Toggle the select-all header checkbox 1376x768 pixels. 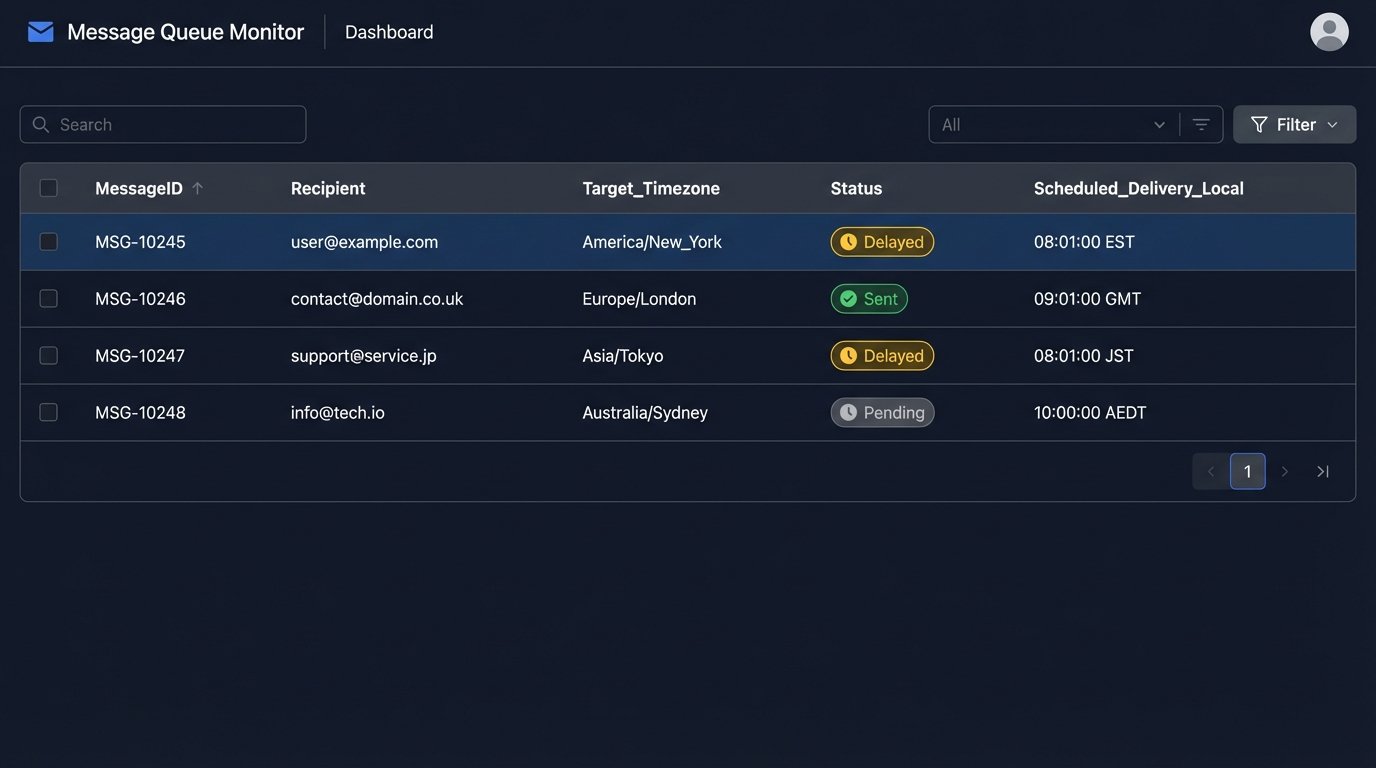48,188
